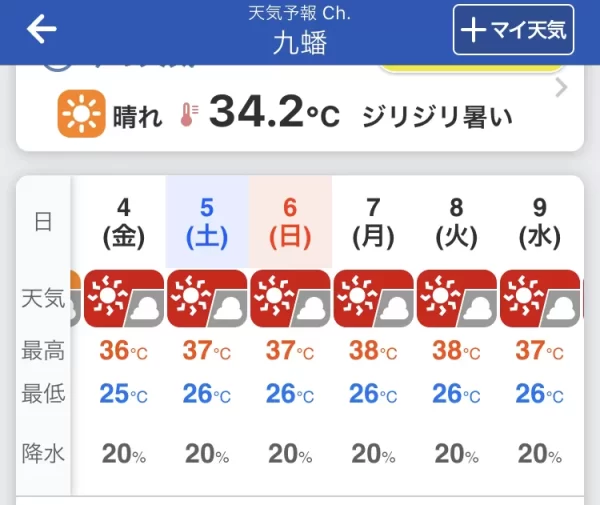This screenshot has height=505, width=600.
Task: Tap the red thermometer icon
Action: pos(189,114)
